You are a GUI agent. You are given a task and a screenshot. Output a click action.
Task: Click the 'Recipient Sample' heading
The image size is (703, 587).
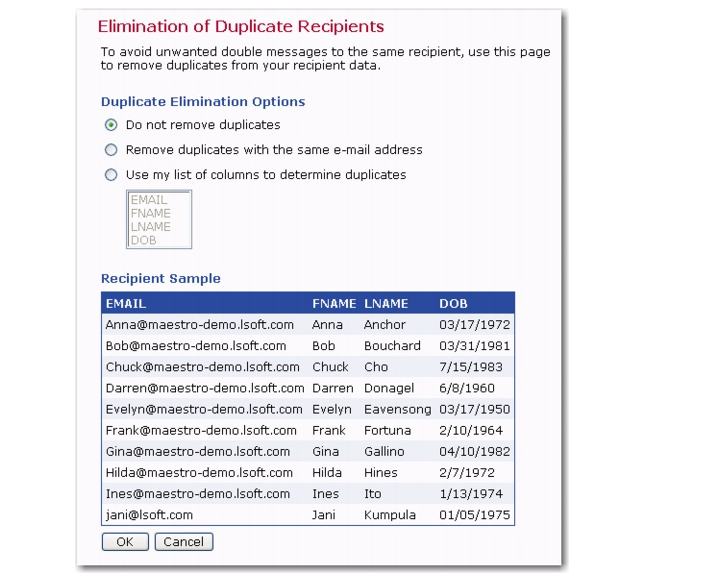click(161, 278)
